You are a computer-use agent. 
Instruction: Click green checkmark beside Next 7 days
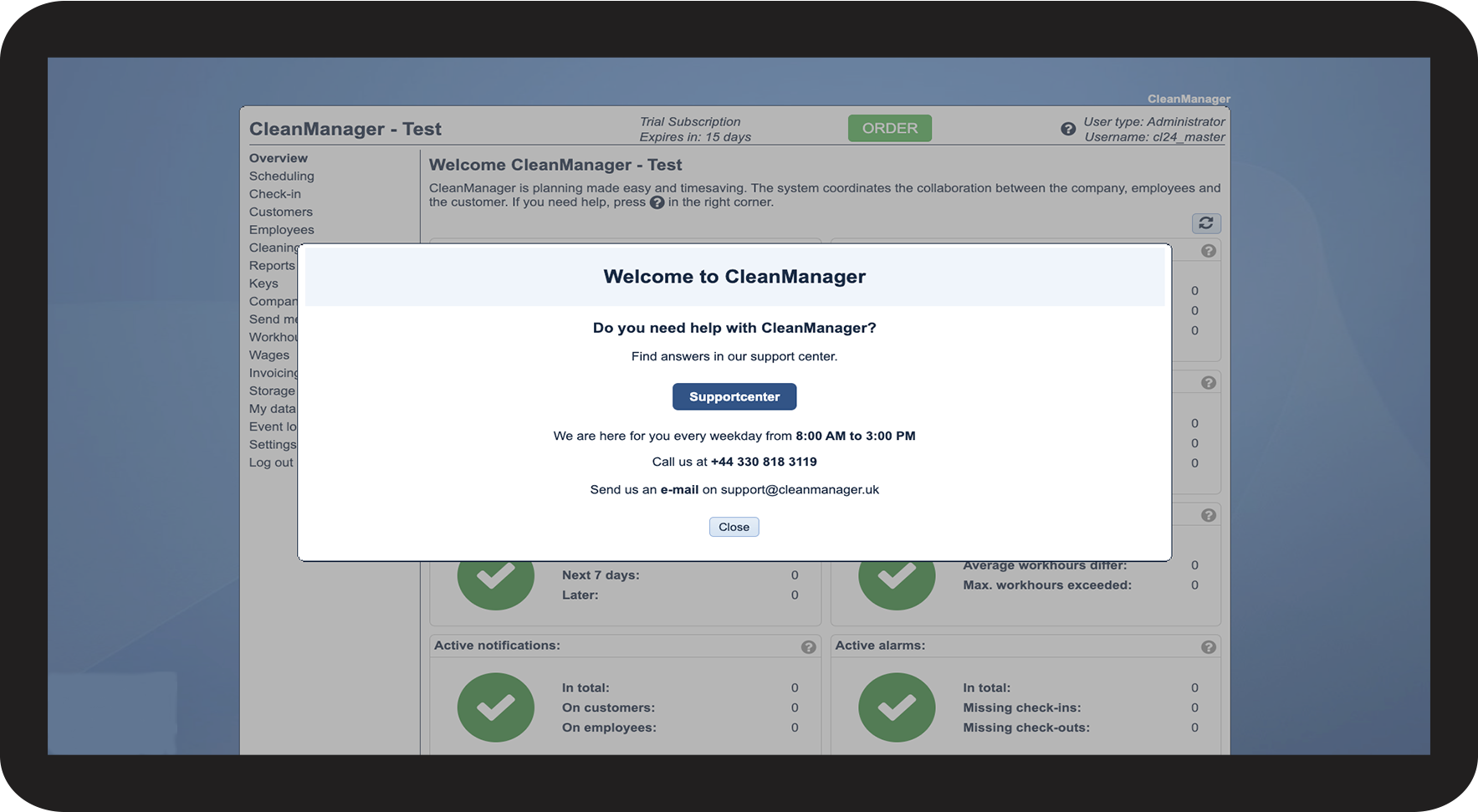click(x=496, y=585)
